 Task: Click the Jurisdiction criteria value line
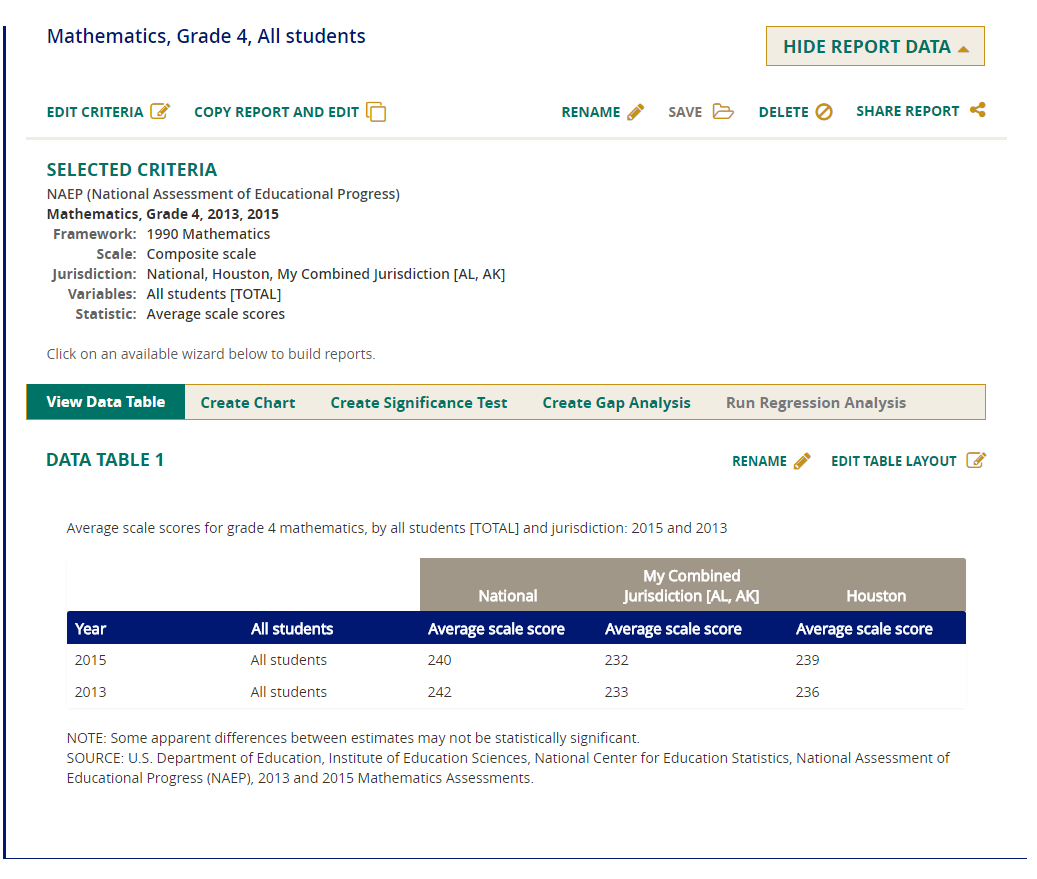pos(326,274)
